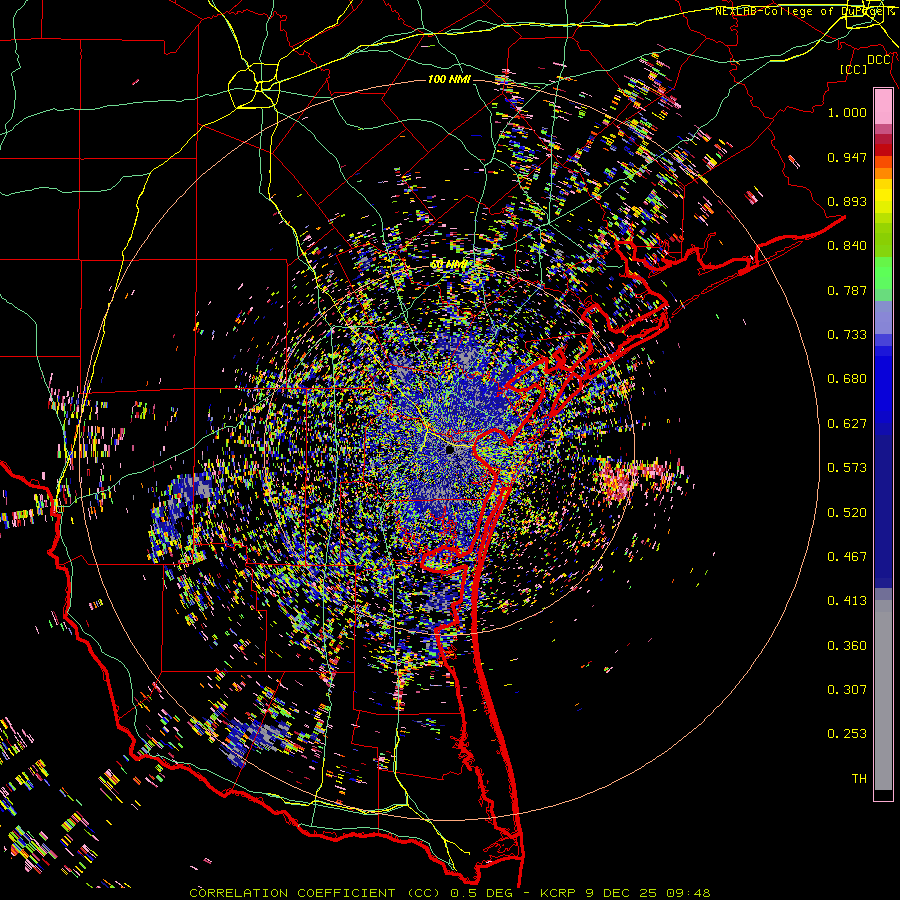Select the 0.947 scale value
Viewport: 900px width, 900px height.
847,157
